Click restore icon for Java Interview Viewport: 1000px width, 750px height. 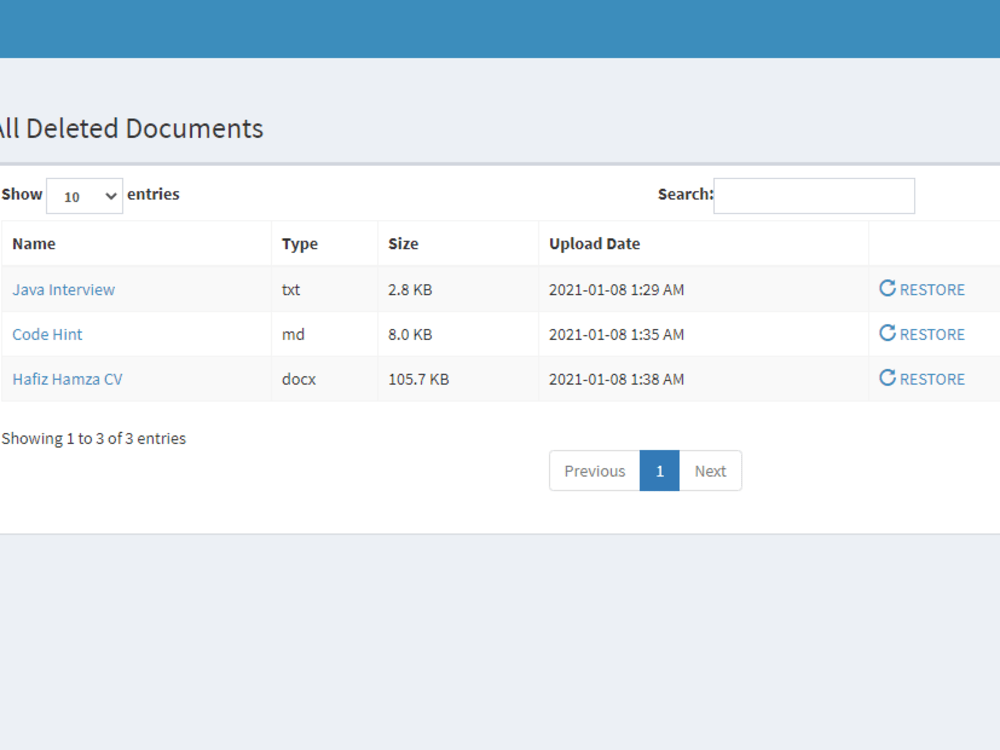[887, 288]
